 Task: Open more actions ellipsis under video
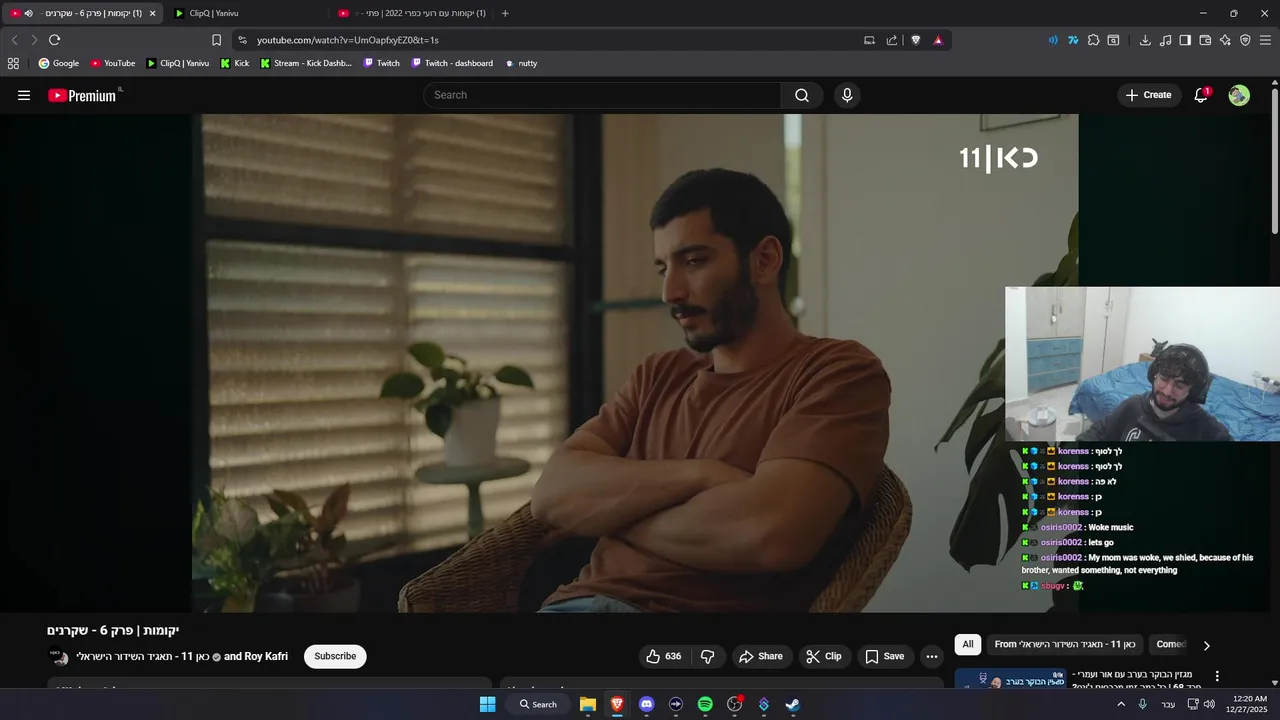(x=932, y=656)
